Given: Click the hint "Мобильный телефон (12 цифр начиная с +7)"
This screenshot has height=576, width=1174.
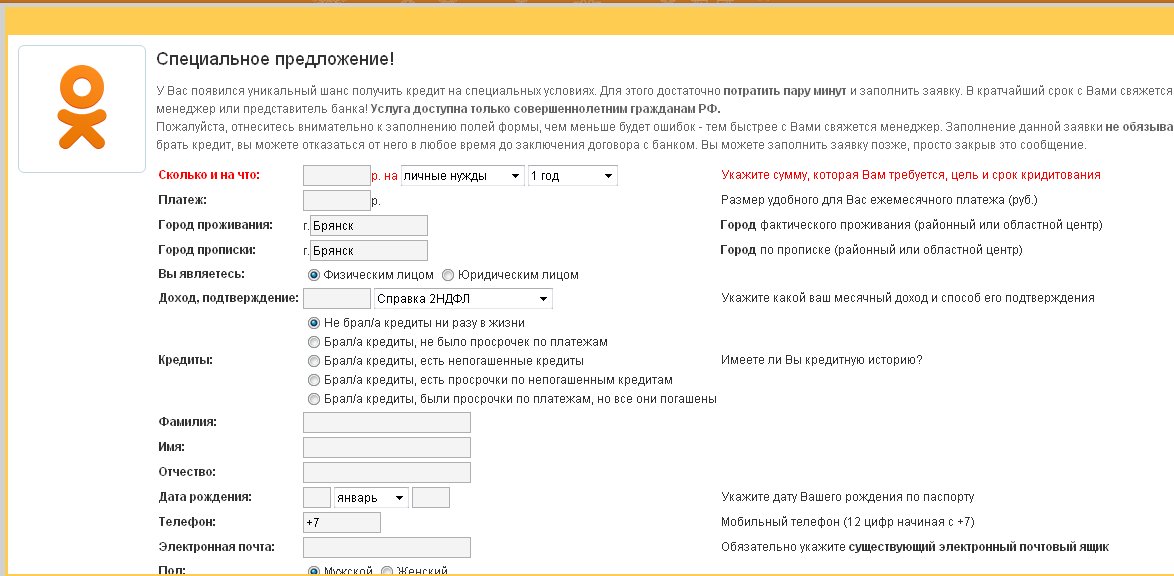Looking at the screenshot, I should tap(848, 522).
